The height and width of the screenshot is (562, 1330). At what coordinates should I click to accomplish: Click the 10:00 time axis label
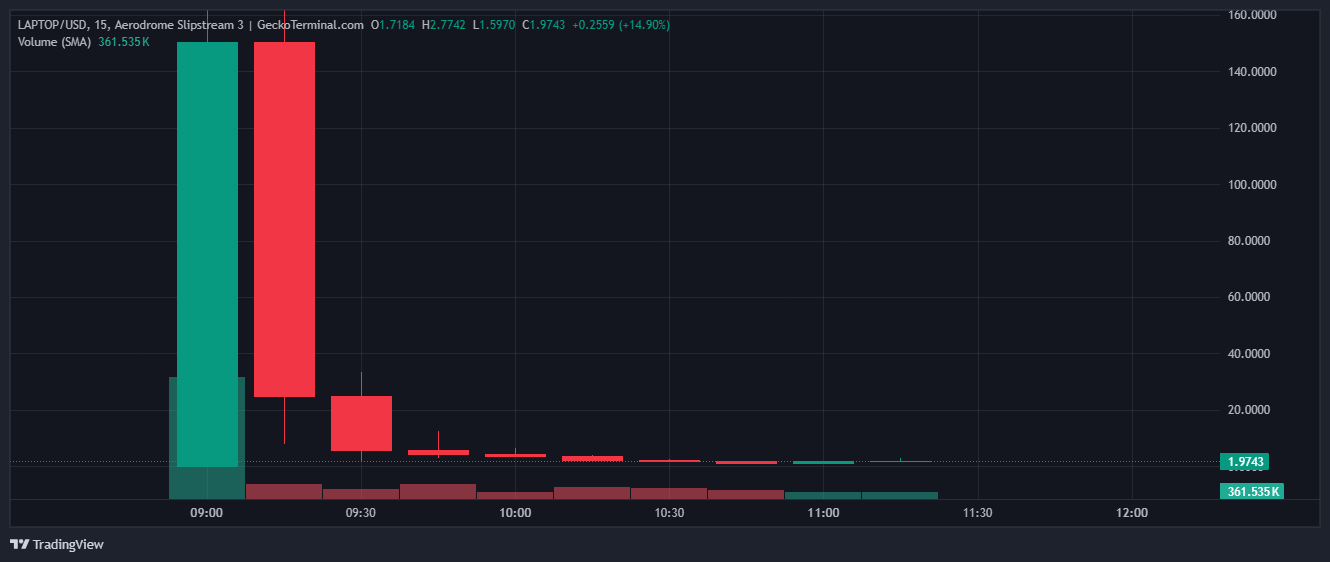pos(515,512)
